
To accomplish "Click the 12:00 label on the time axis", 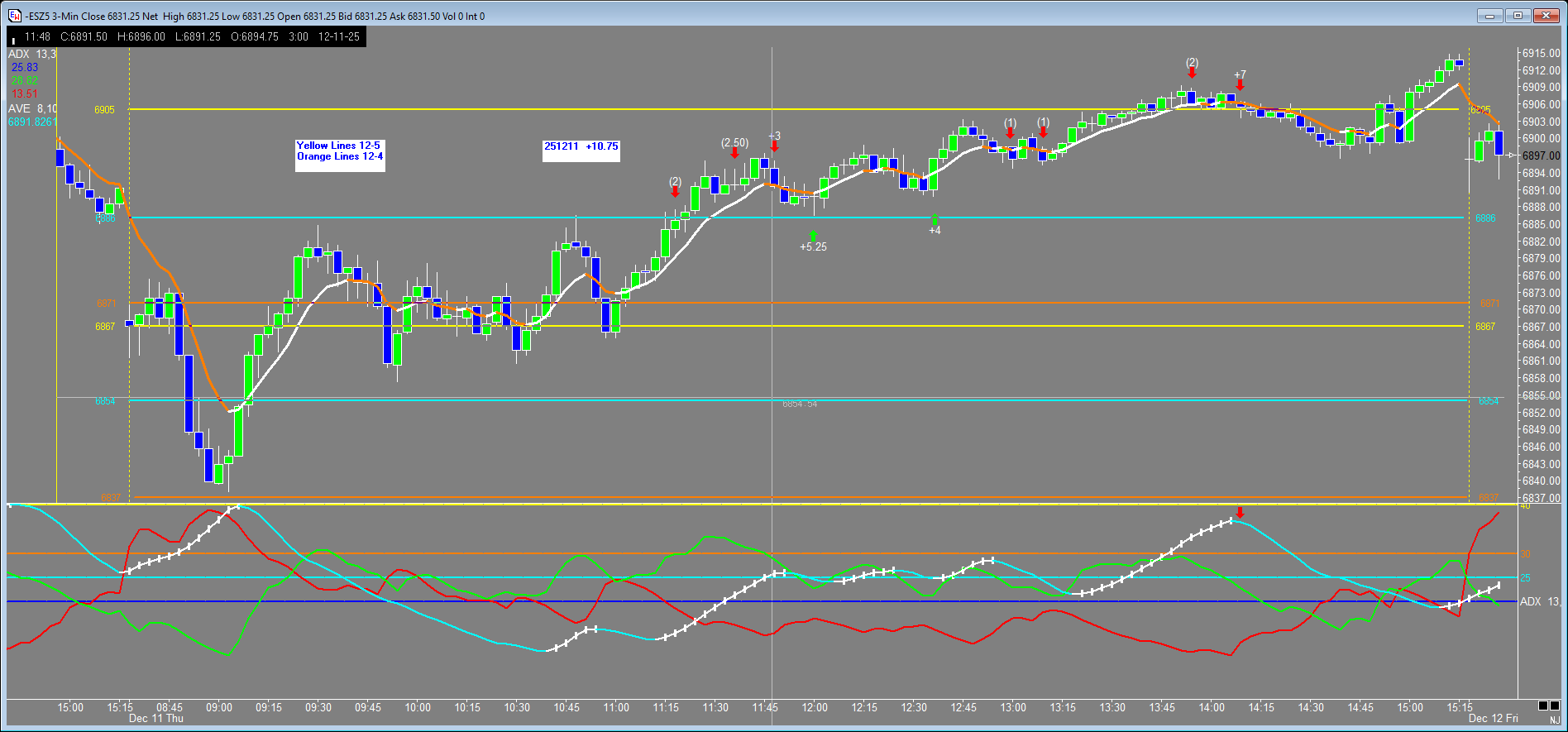I will pos(815,707).
